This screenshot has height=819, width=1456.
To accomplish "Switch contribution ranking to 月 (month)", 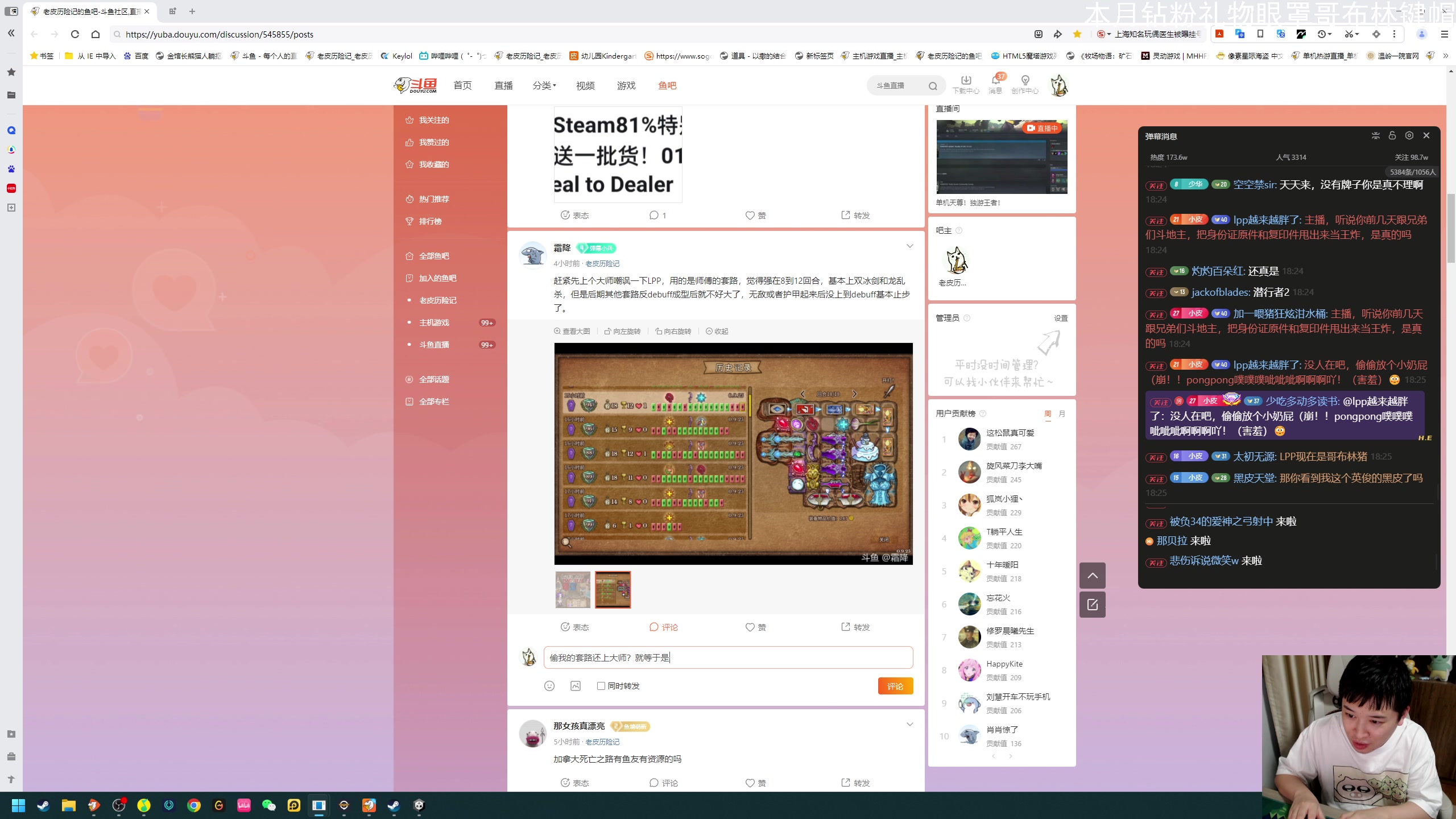I will pos(1062,413).
